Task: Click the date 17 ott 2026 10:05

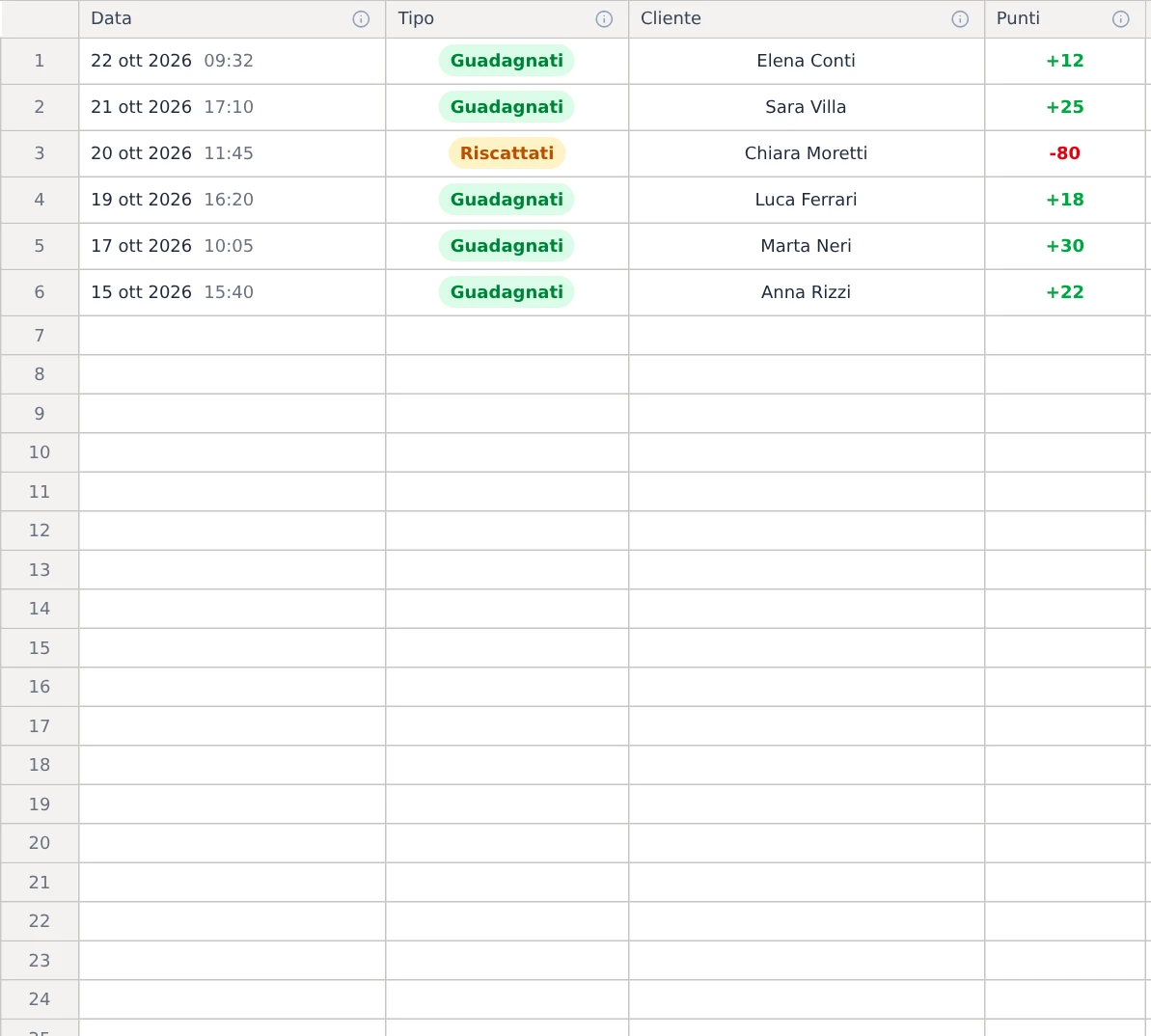Action: click(172, 246)
